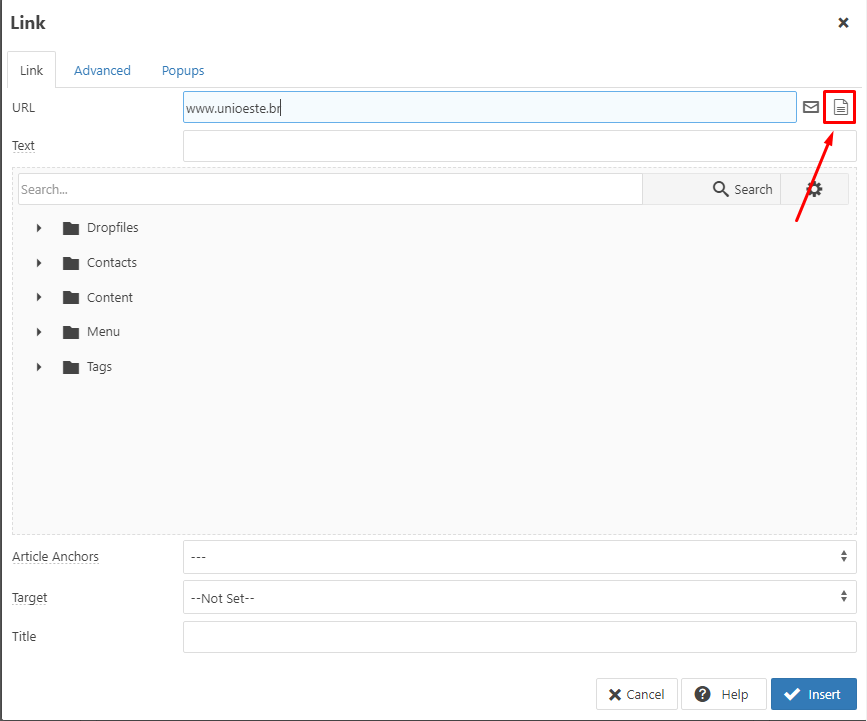This screenshot has height=721, width=867.
Task: Switch to the Popups tab
Action: click(x=183, y=70)
